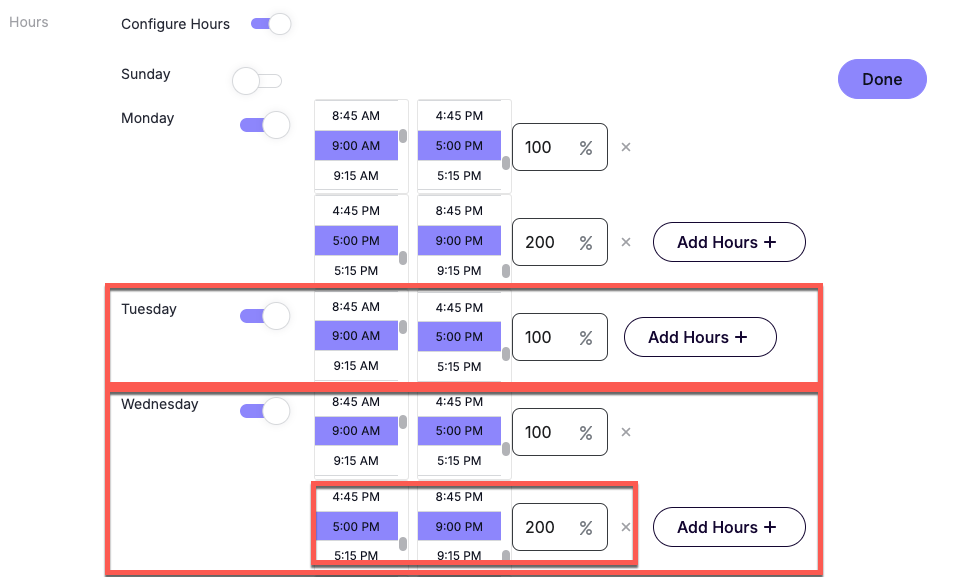Select 9:15 AM as Monday start time
978x577 pixels.
356,176
